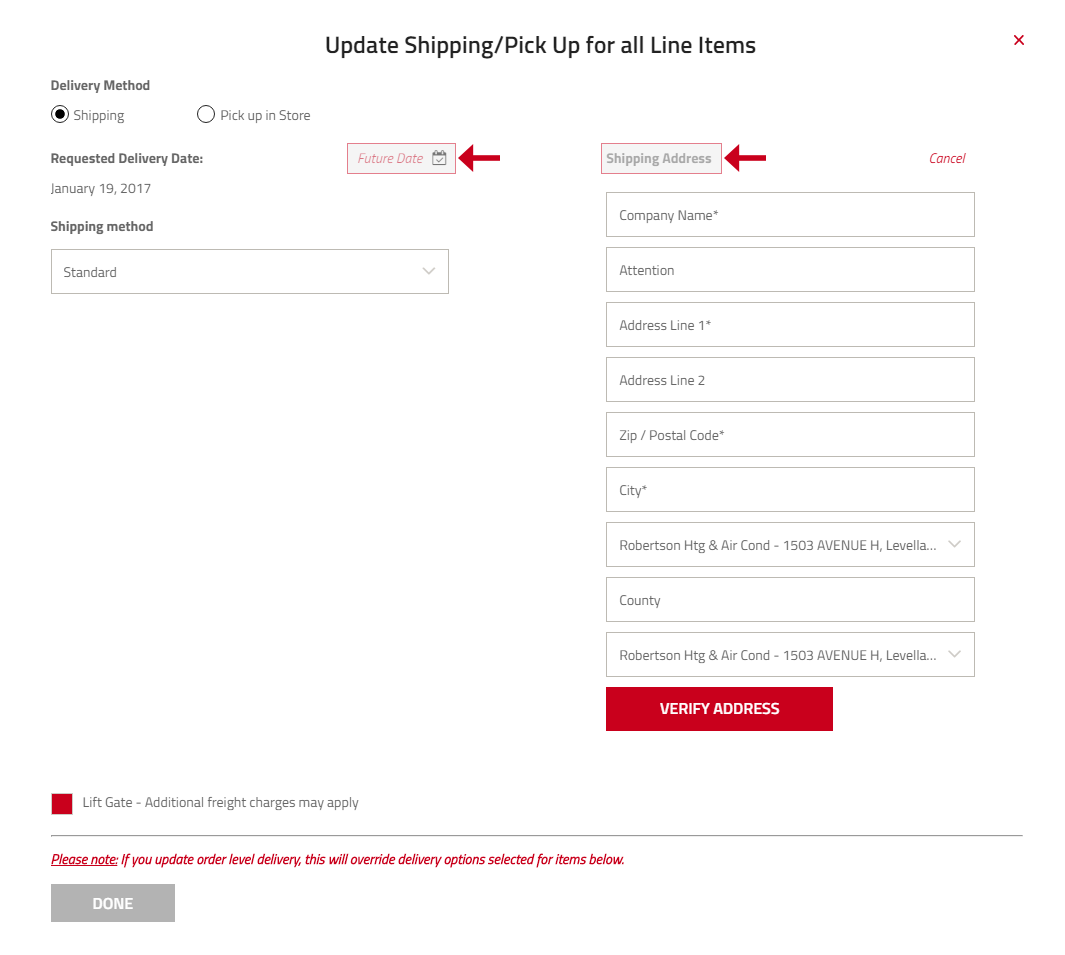Click the Shipping Address button
This screenshot has width=1065, height=955.
(x=661, y=158)
